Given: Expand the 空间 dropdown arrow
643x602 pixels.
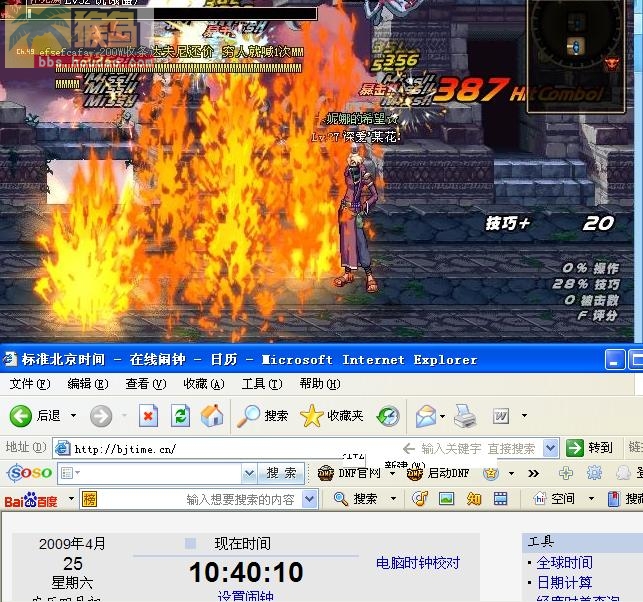Looking at the screenshot, I should point(591,499).
